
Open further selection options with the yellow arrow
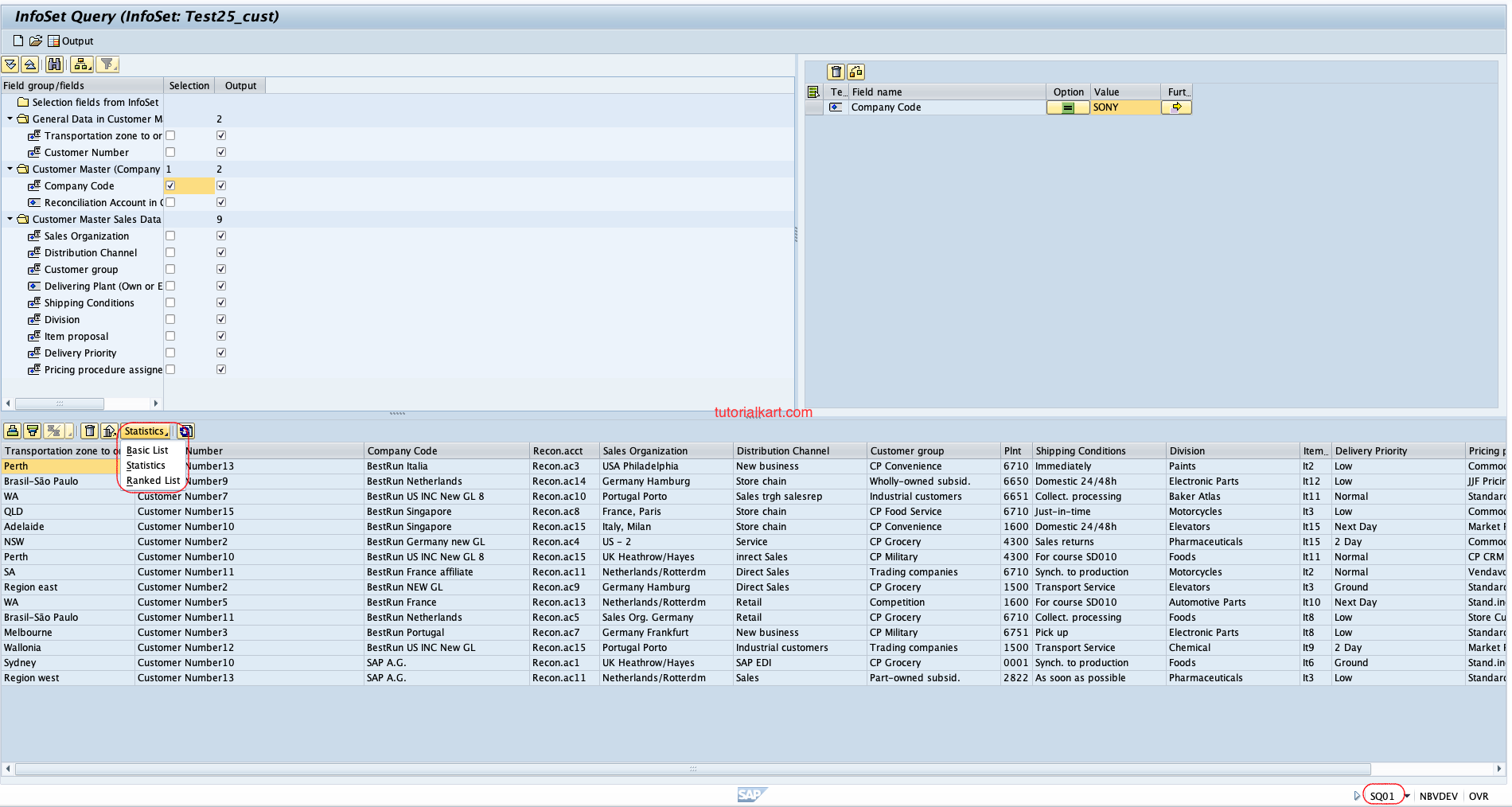coord(1176,107)
